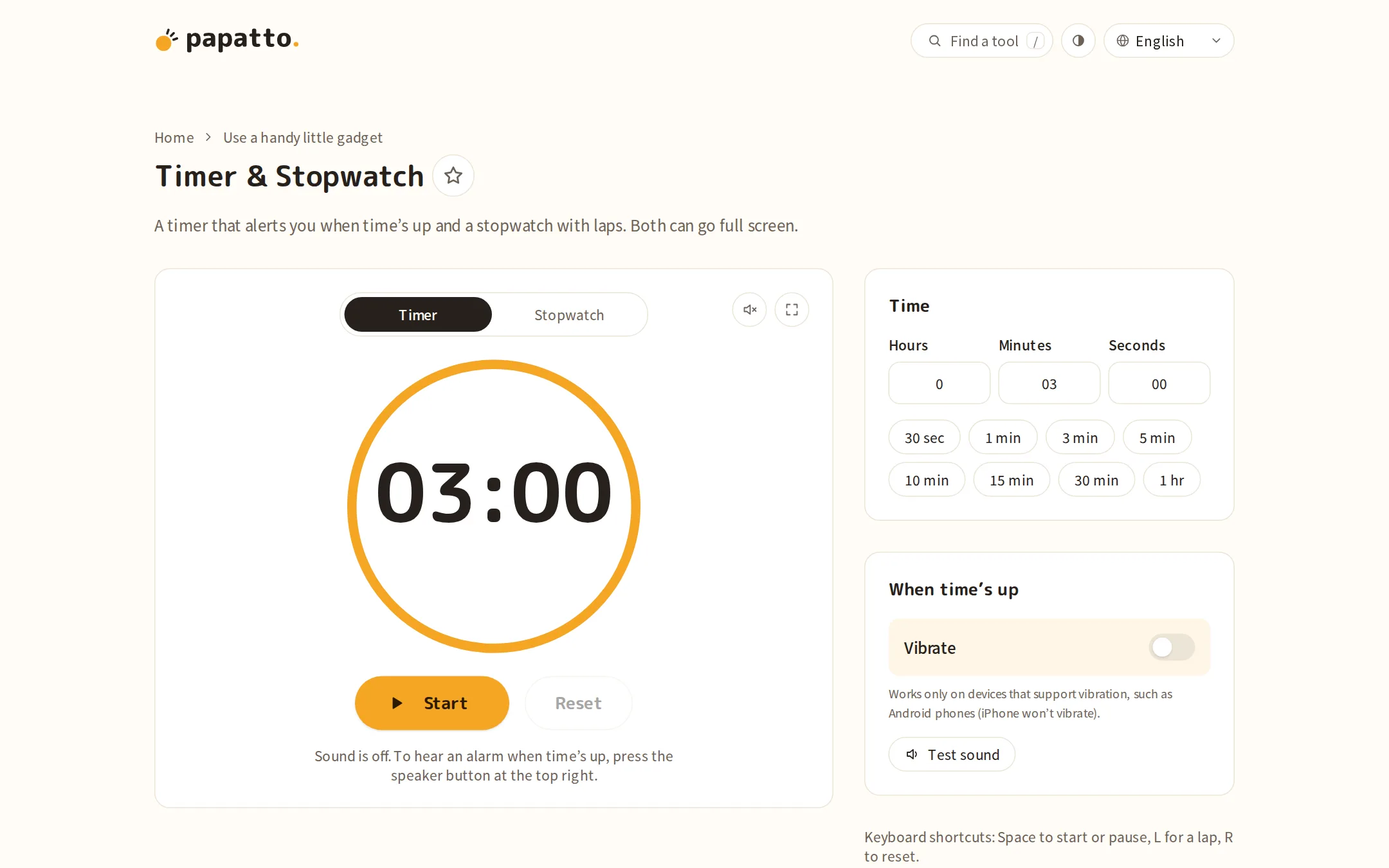
Task: Go to the Home breadcrumb link
Action: coord(174,138)
